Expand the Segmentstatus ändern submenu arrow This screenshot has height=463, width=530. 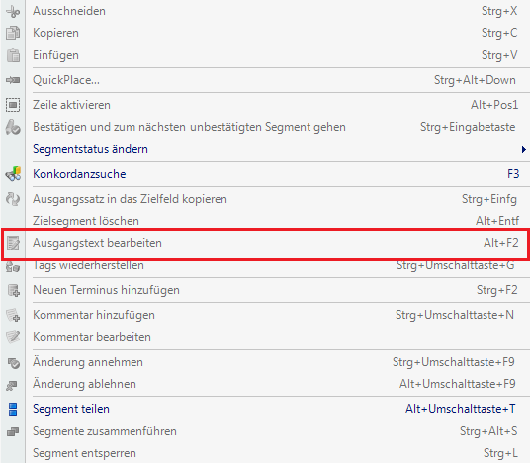(523, 149)
